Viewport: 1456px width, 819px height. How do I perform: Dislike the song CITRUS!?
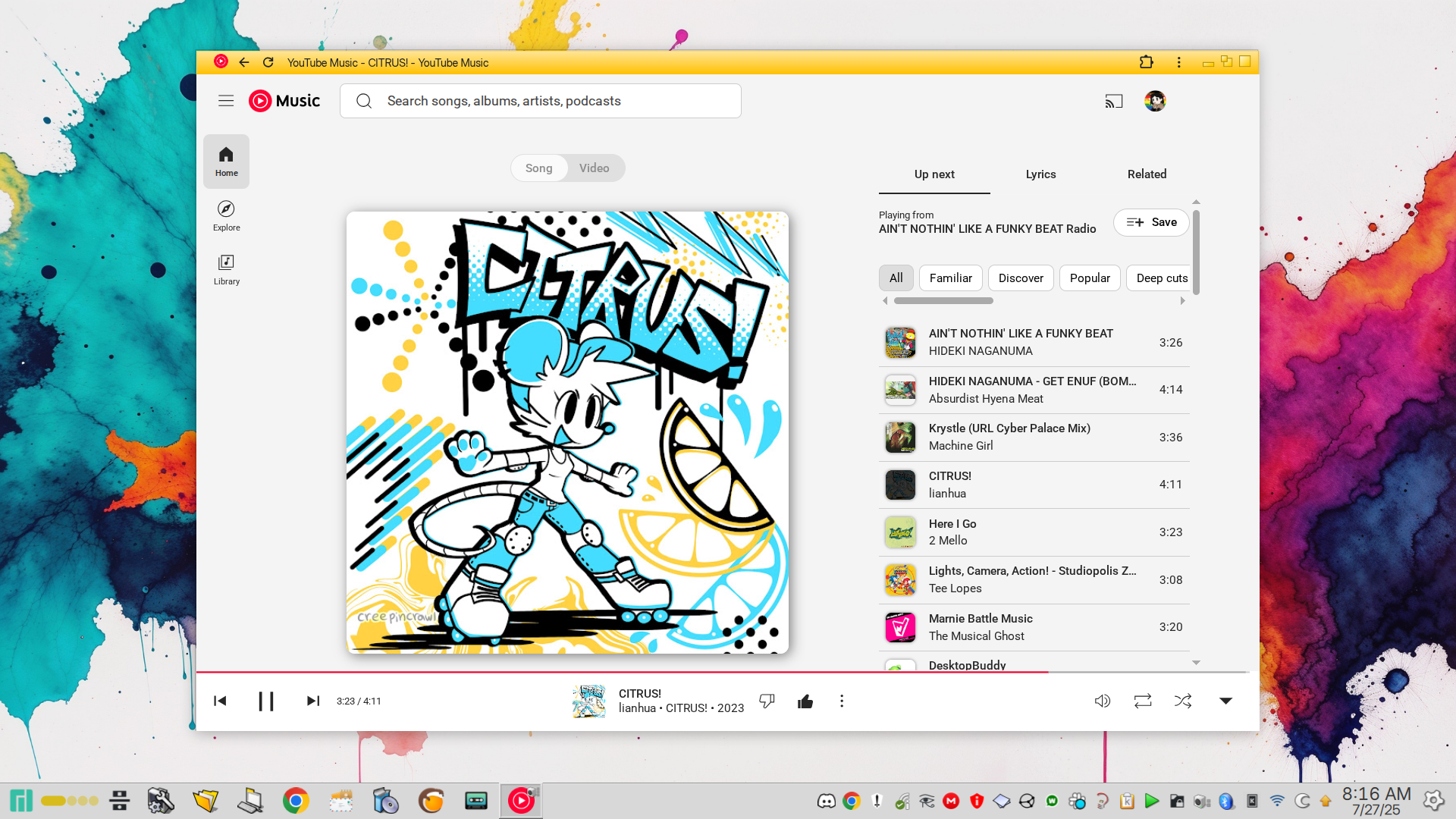[x=767, y=701]
